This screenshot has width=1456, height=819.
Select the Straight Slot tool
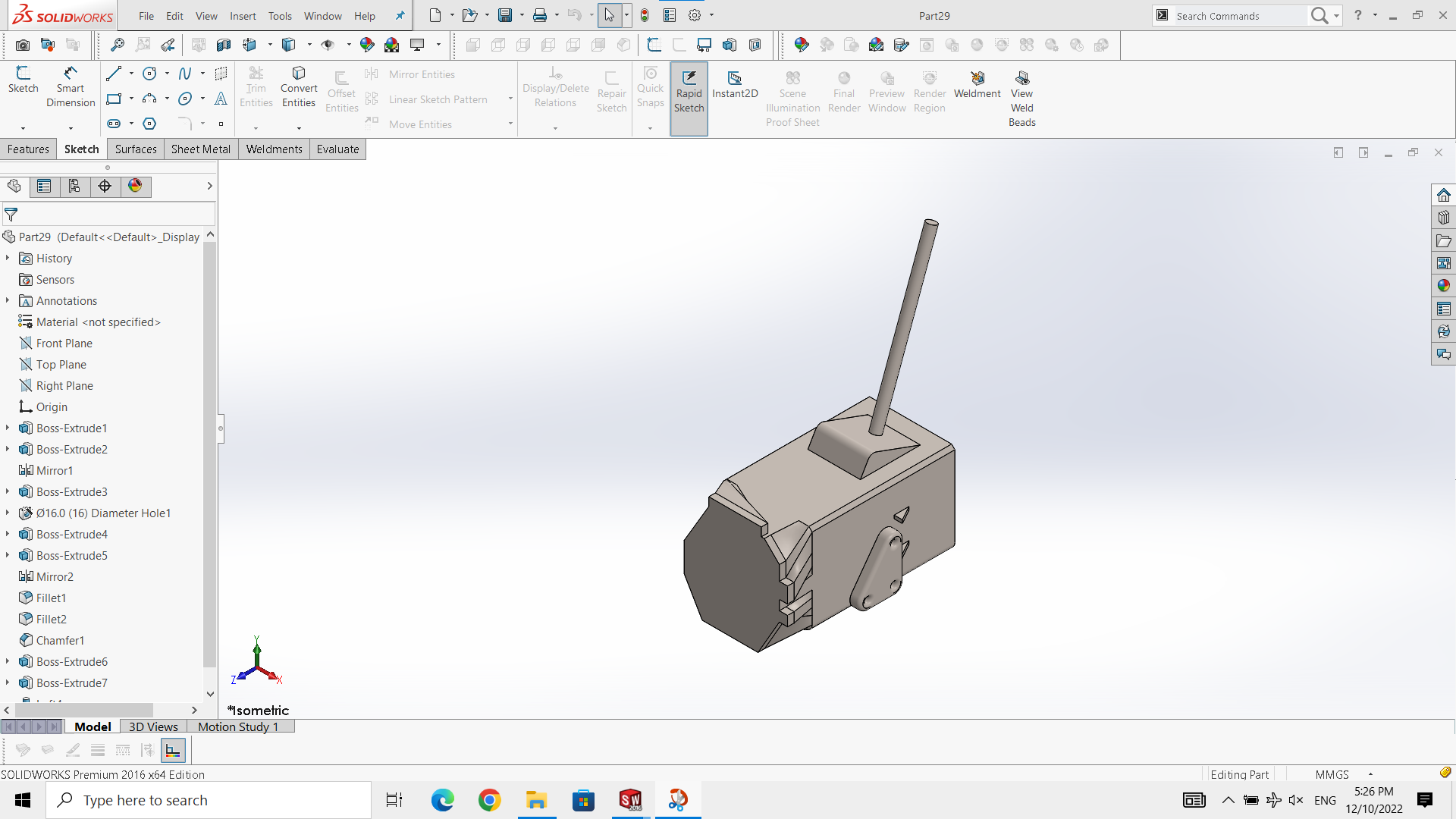coord(114,124)
